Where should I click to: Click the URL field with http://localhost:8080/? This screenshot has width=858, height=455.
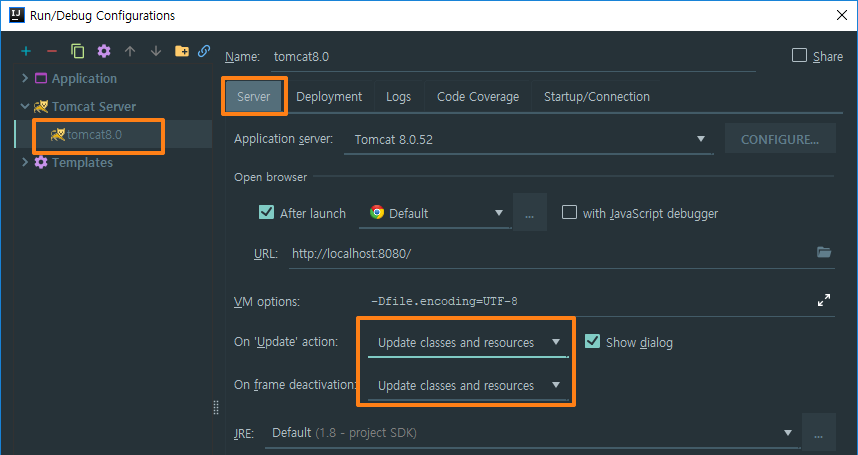click(x=561, y=253)
